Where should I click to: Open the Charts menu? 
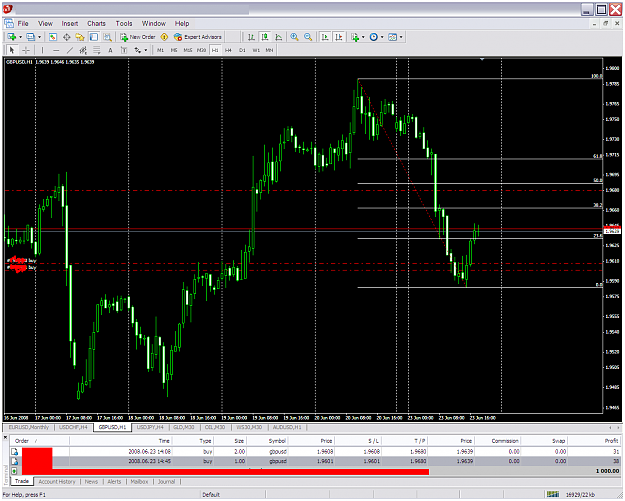[x=96, y=24]
